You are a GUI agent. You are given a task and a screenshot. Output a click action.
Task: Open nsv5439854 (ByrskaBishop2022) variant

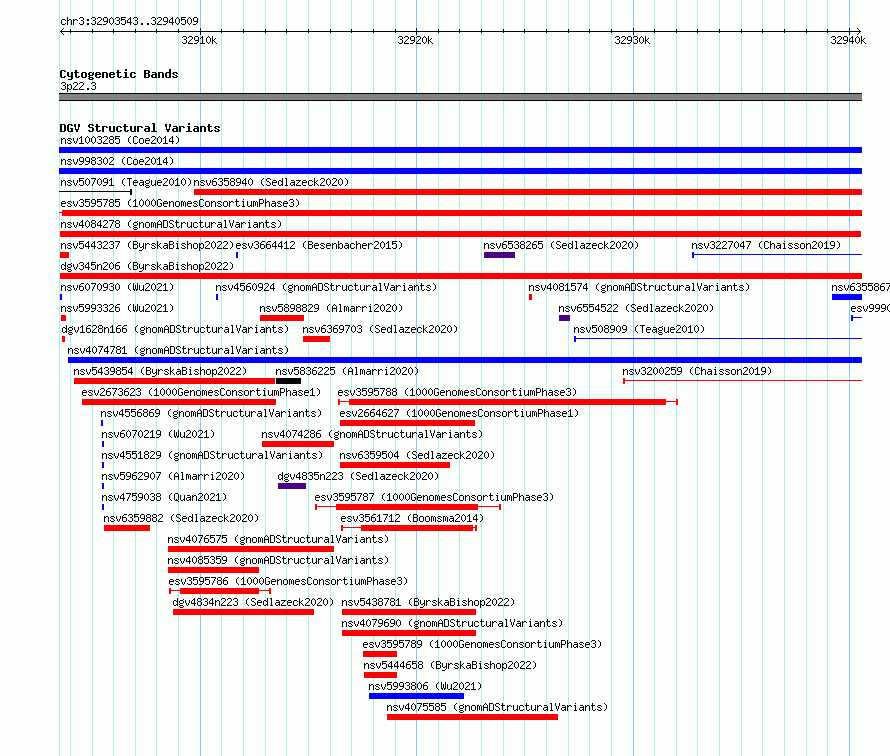(x=160, y=371)
